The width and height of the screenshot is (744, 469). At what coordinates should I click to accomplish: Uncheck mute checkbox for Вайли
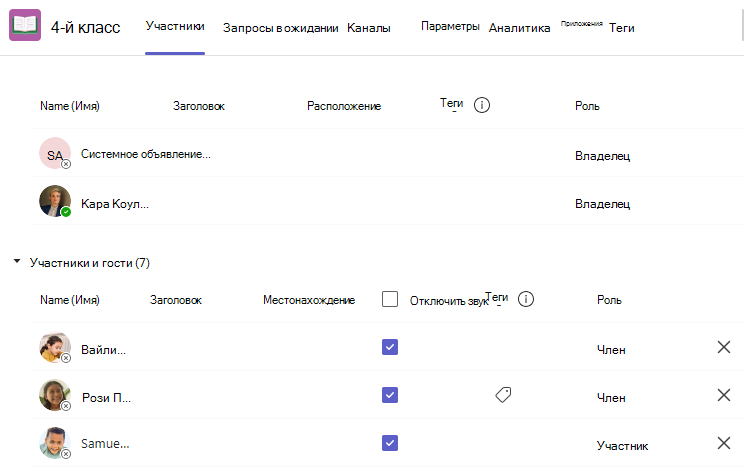[390, 347]
